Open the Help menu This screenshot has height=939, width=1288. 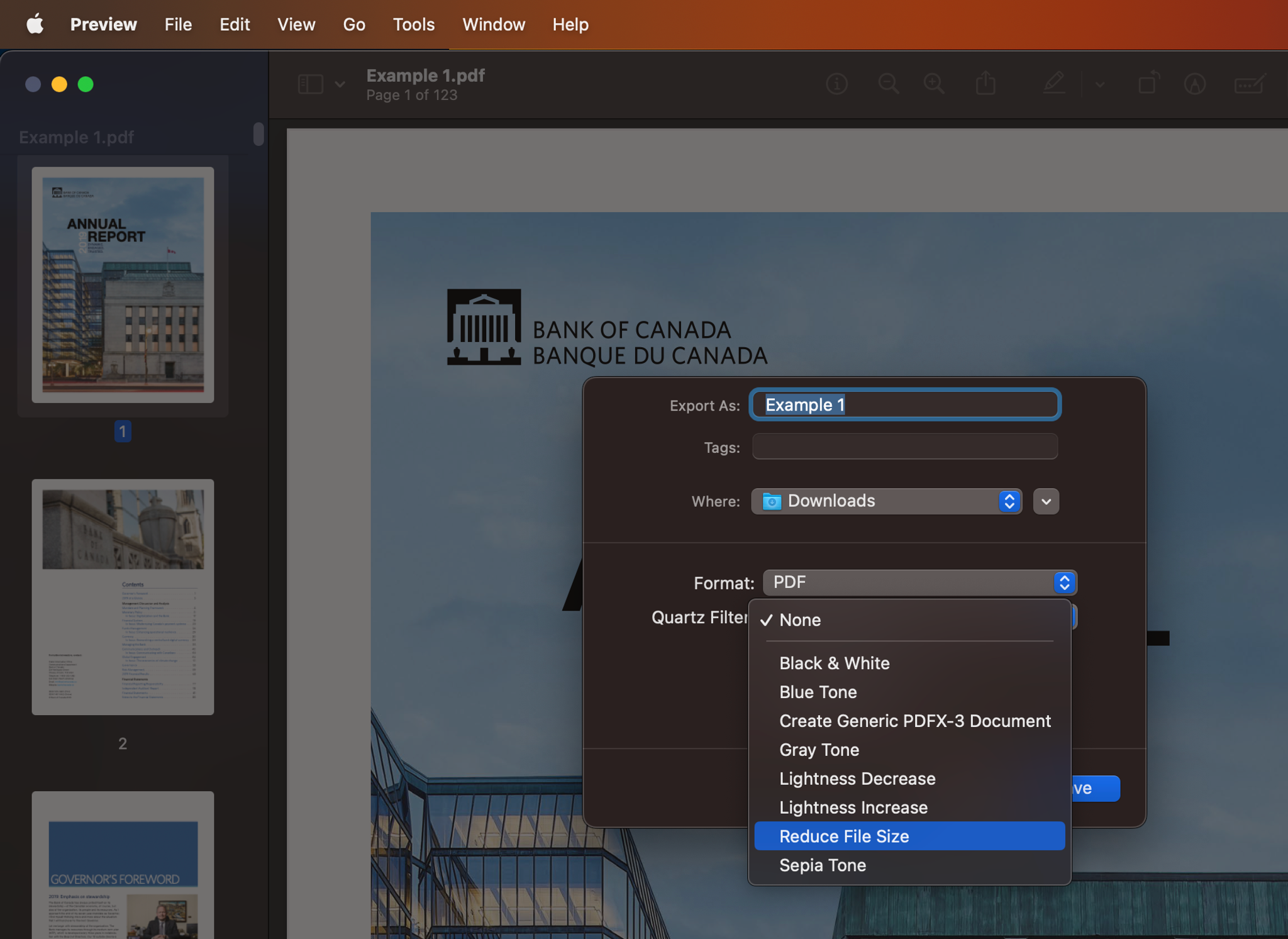pos(570,25)
